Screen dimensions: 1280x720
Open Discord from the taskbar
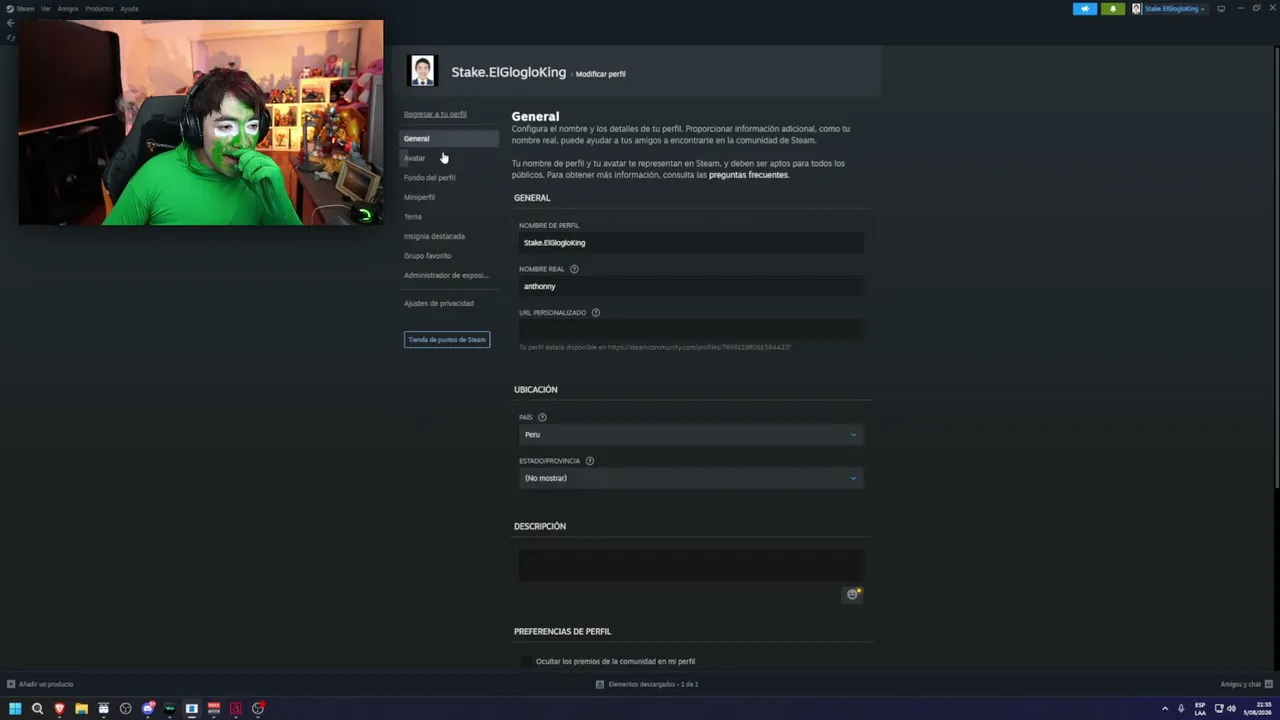[148, 709]
